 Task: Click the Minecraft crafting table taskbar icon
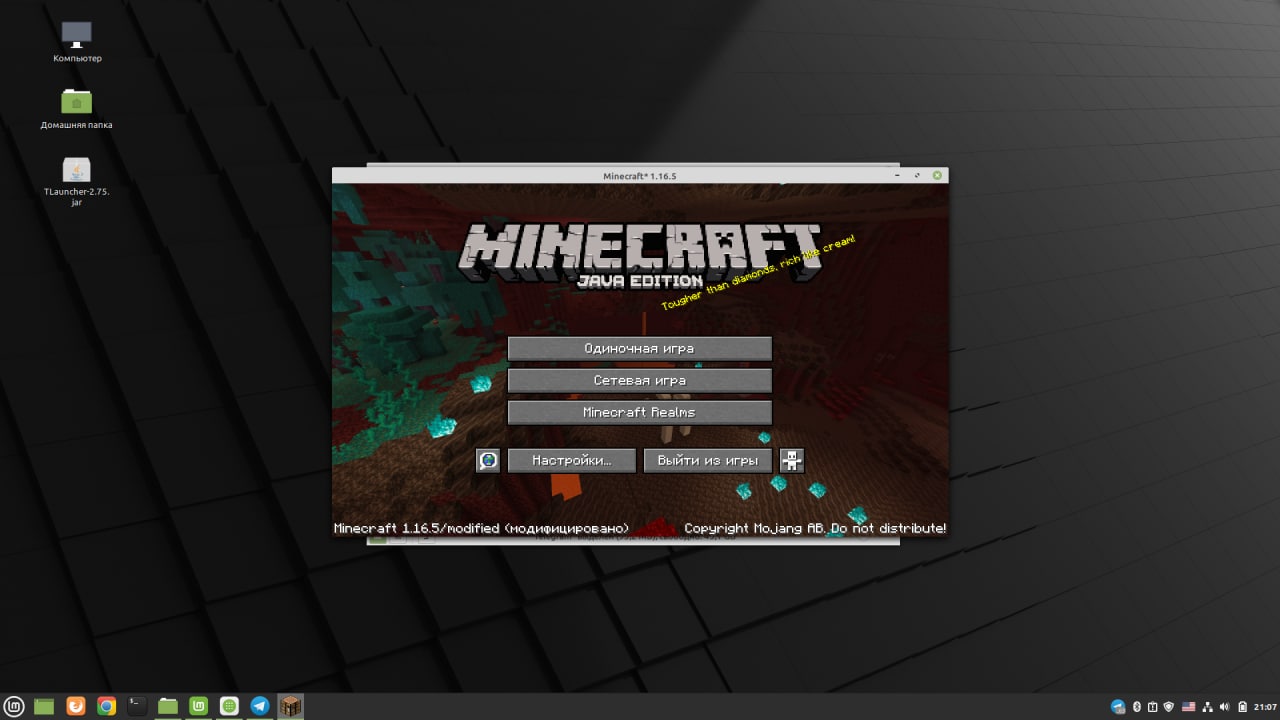(x=290, y=706)
